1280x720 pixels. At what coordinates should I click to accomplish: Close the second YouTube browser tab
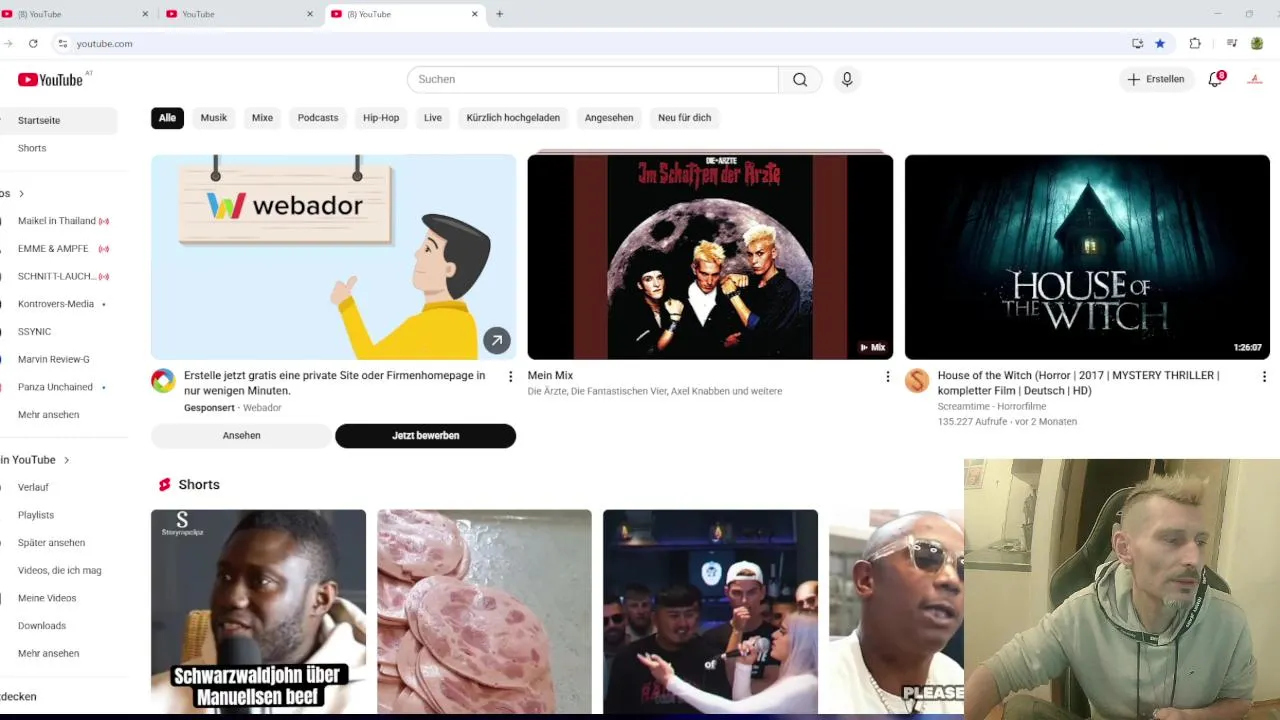click(x=310, y=14)
